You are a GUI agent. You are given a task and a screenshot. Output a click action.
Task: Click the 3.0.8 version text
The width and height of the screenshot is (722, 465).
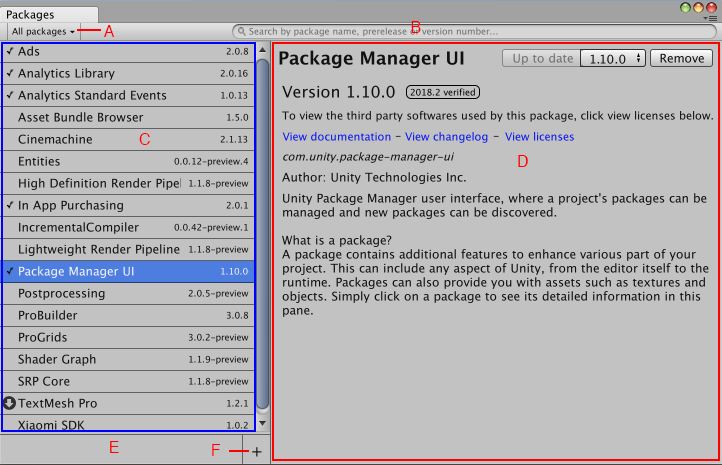pyautogui.click(x=237, y=316)
